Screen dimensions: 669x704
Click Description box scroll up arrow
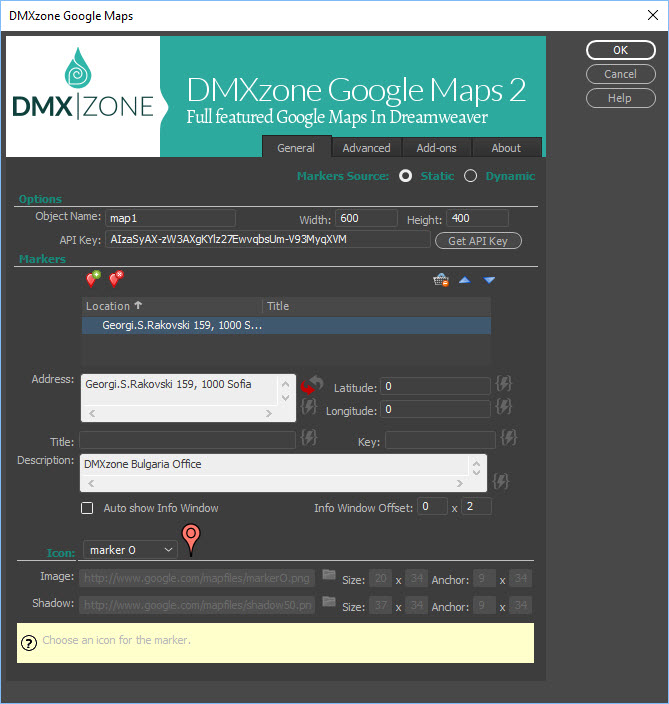[476, 463]
